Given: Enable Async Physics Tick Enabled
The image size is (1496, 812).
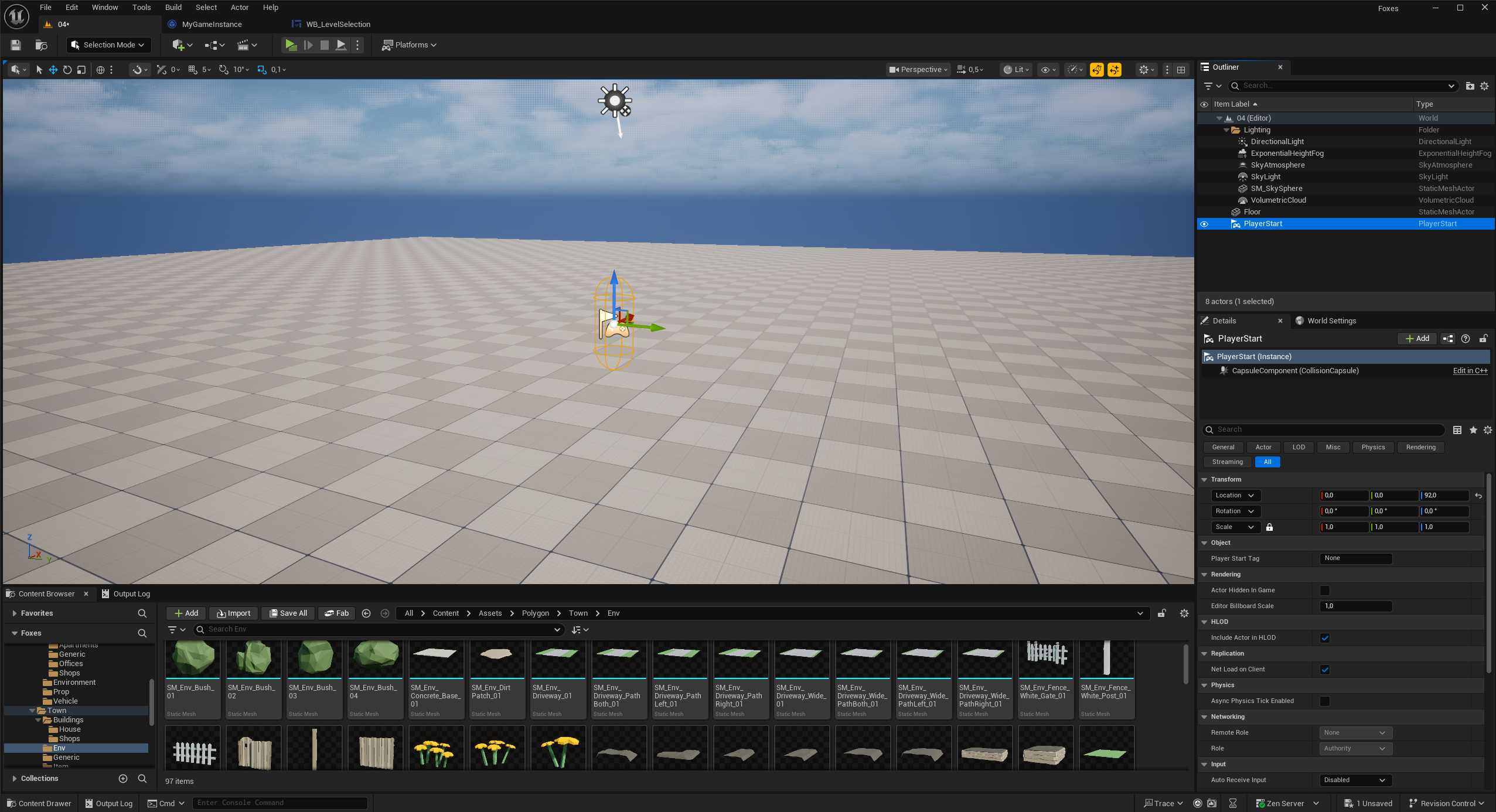Looking at the screenshot, I should click(1325, 701).
